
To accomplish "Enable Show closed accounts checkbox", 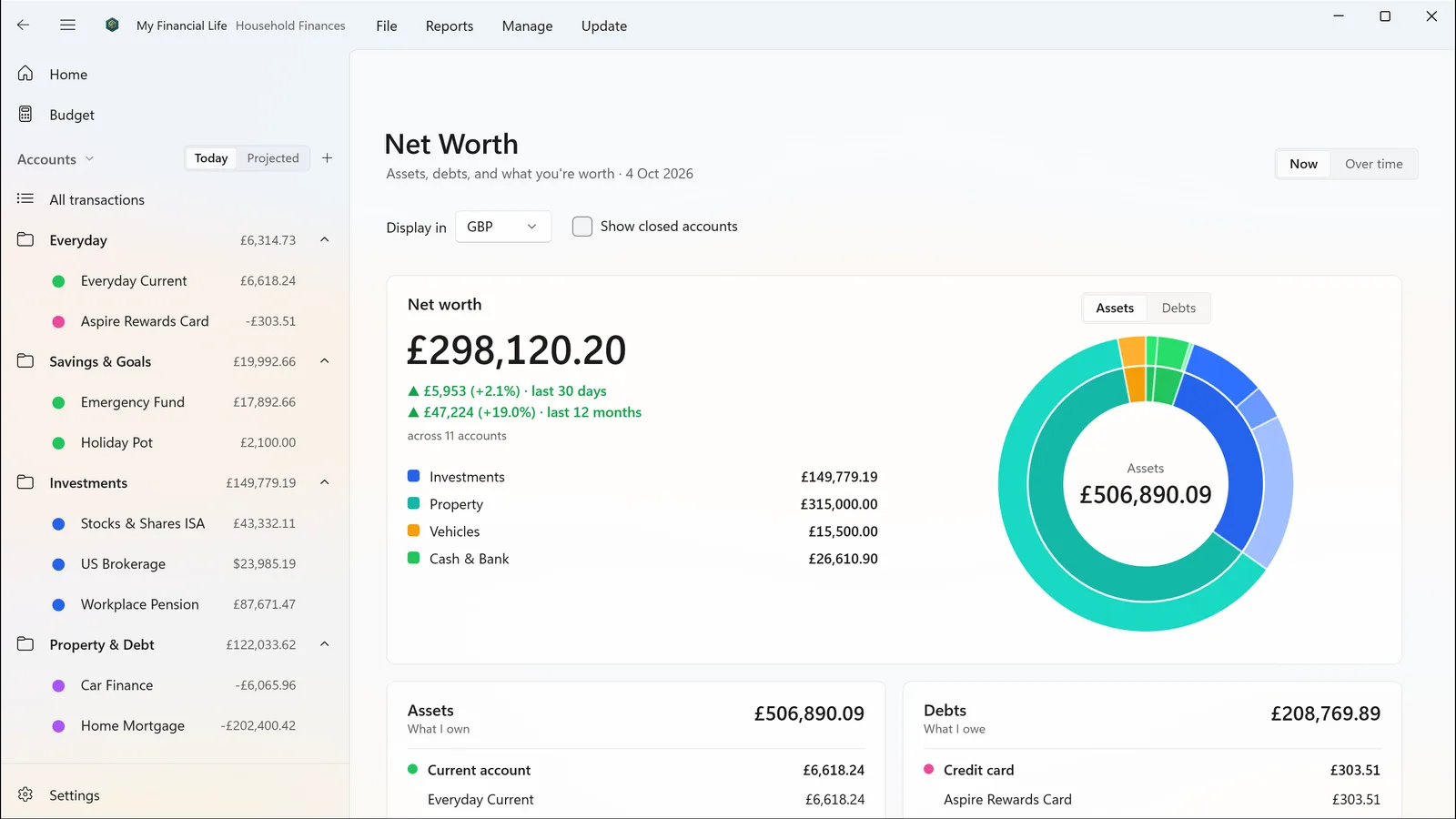I will coord(582,227).
